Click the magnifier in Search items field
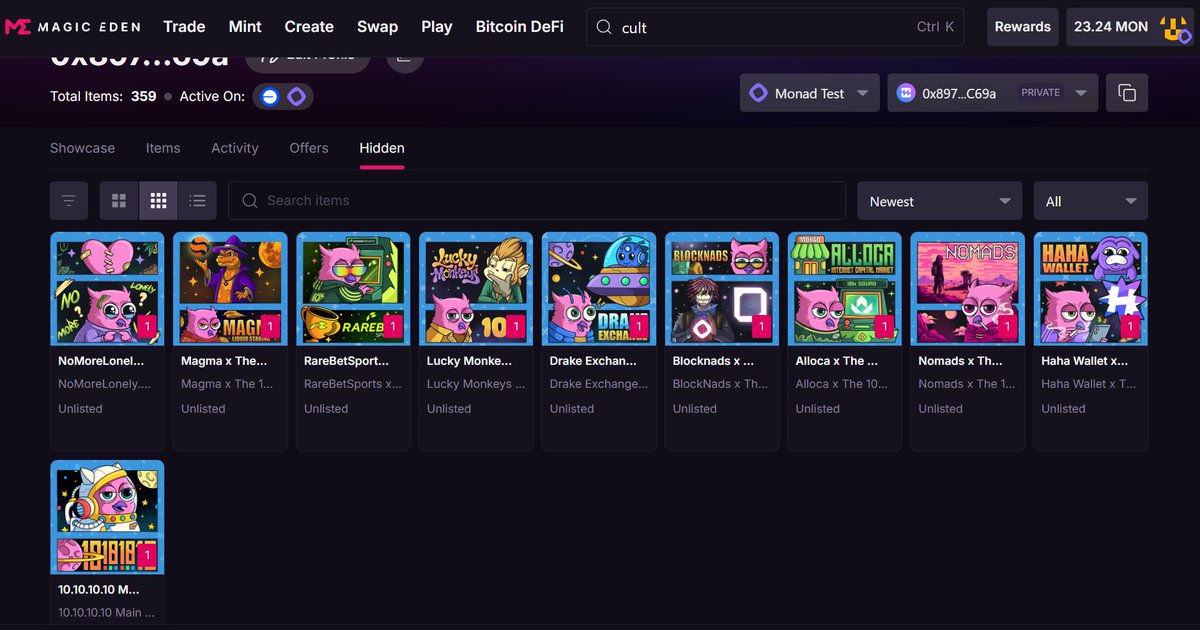The image size is (1200, 630). point(250,201)
